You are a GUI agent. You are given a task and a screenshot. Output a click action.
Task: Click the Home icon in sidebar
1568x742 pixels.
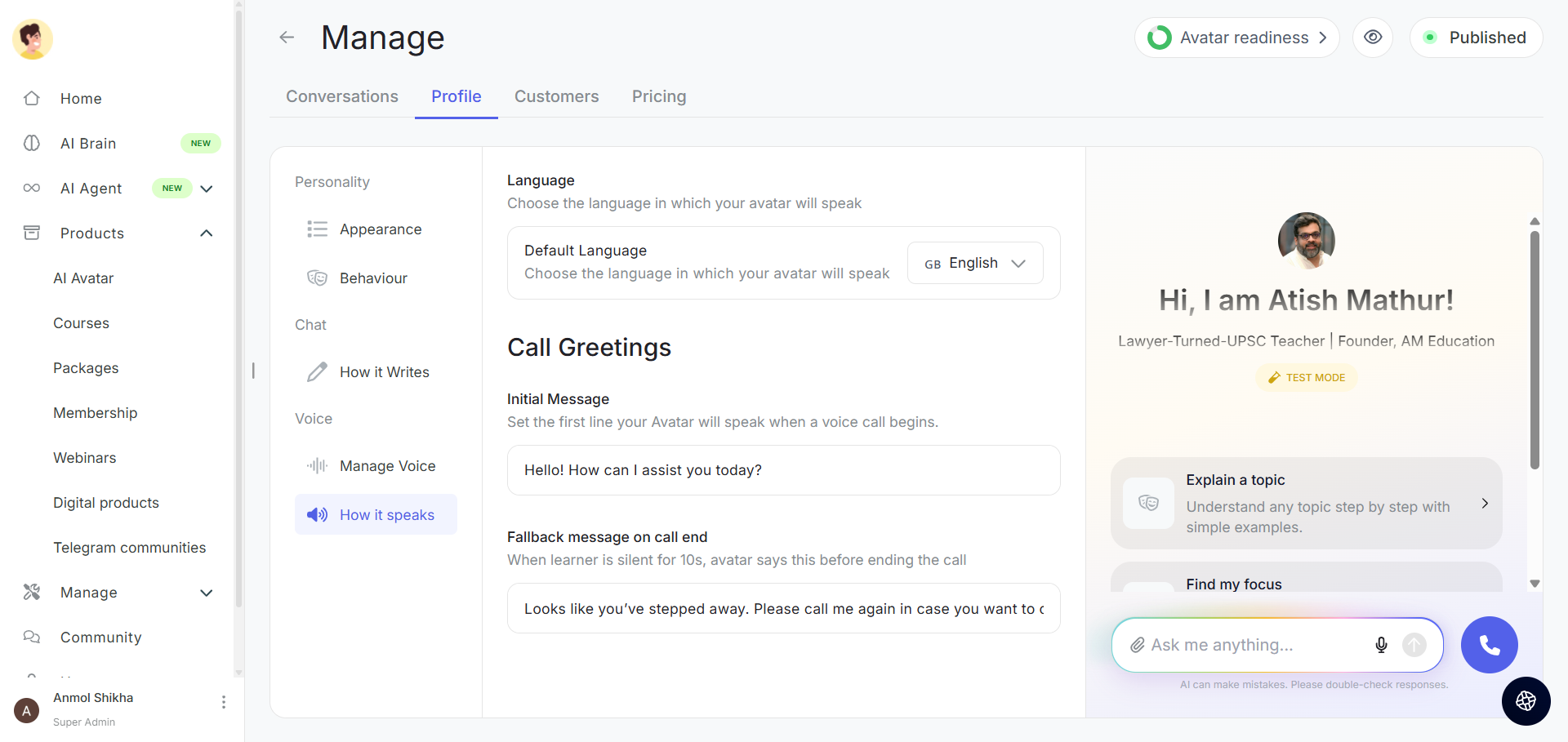(x=32, y=99)
